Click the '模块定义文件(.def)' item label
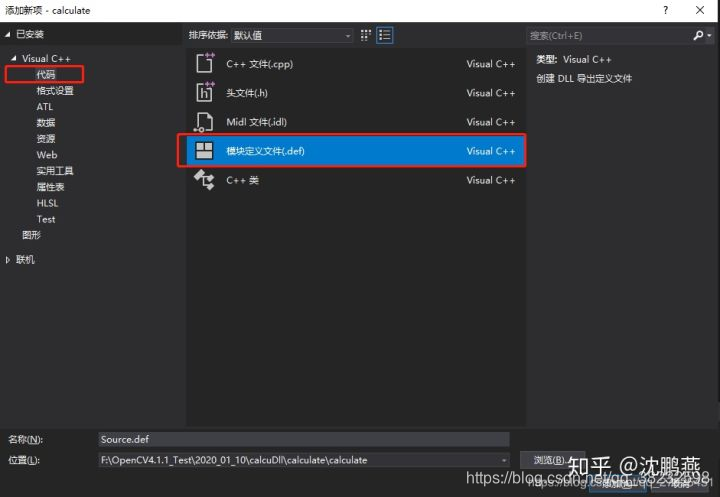The width and height of the screenshot is (720, 497). click(x=265, y=151)
